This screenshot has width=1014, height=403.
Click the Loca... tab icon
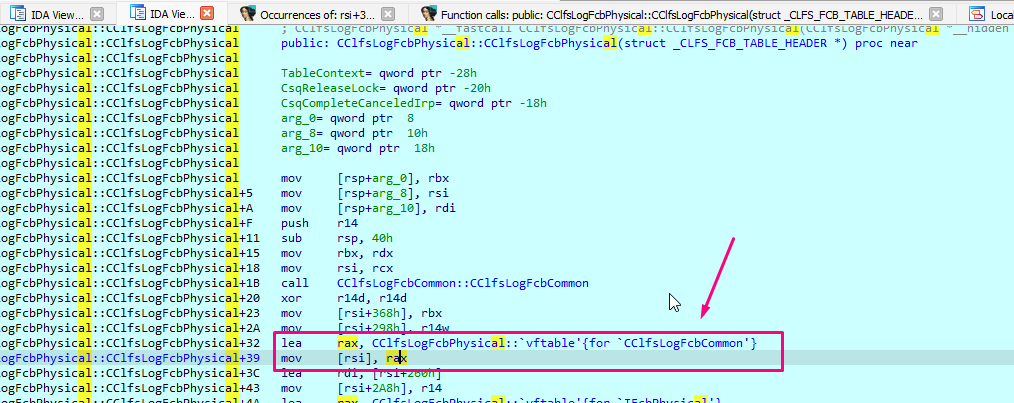click(976, 14)
